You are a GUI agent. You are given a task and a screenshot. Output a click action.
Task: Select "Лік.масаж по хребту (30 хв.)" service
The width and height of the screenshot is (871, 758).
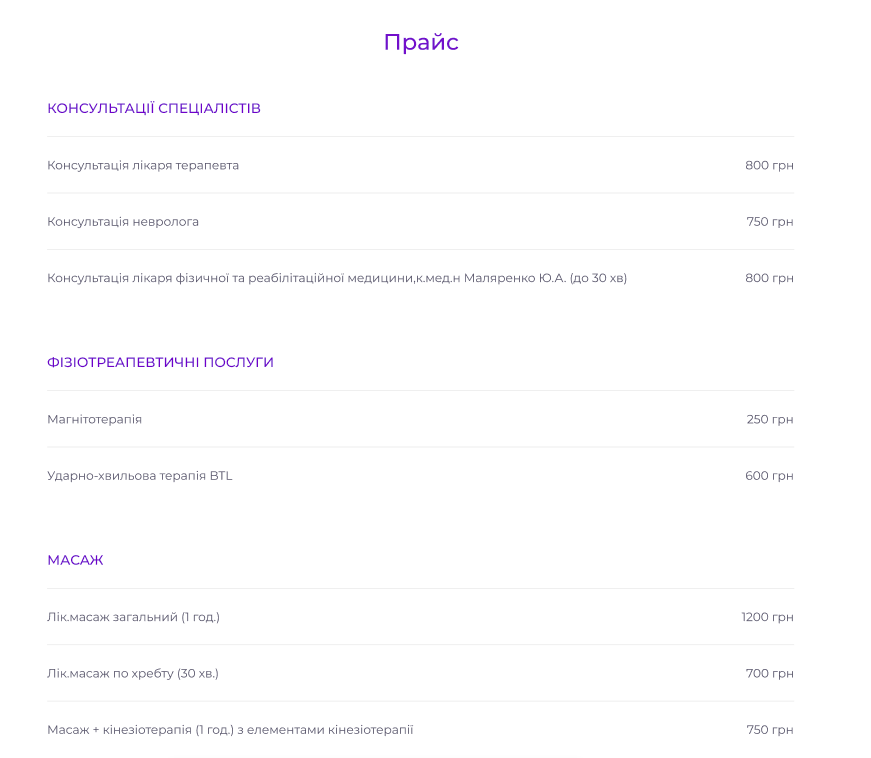coord(133,673)
